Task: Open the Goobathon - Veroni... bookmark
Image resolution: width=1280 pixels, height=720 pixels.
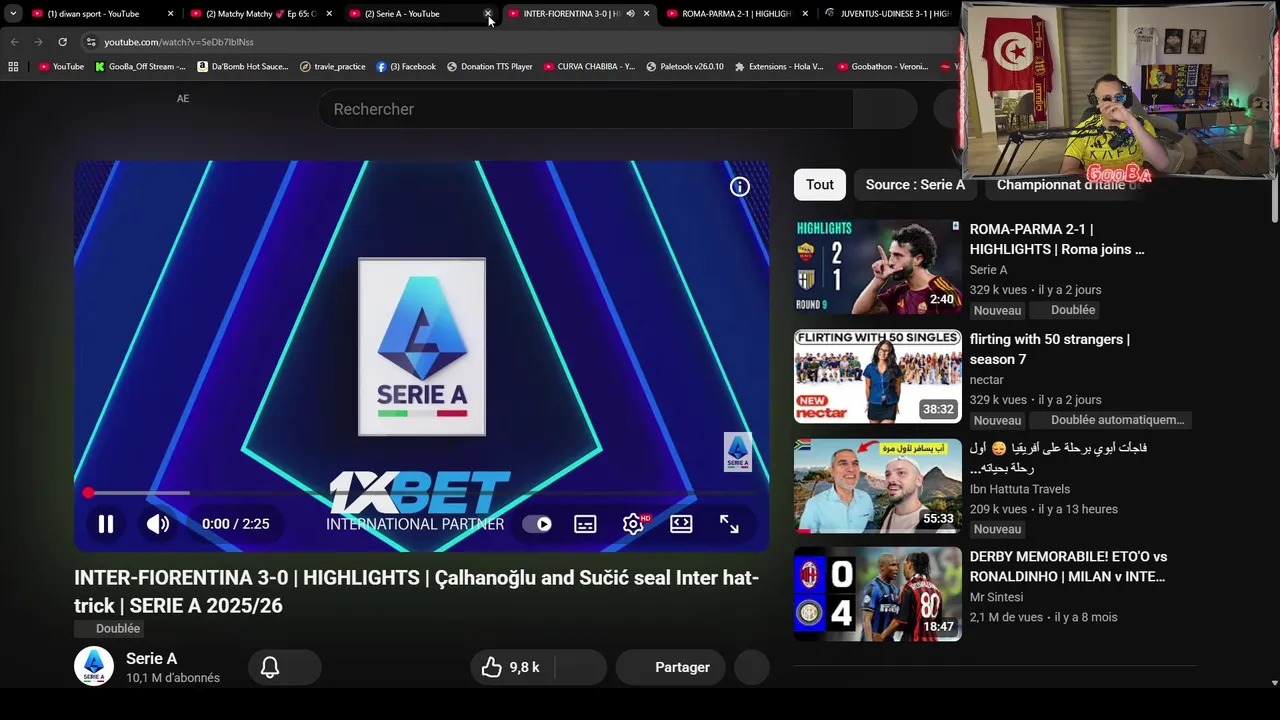Action: click(x=883, y=67)
